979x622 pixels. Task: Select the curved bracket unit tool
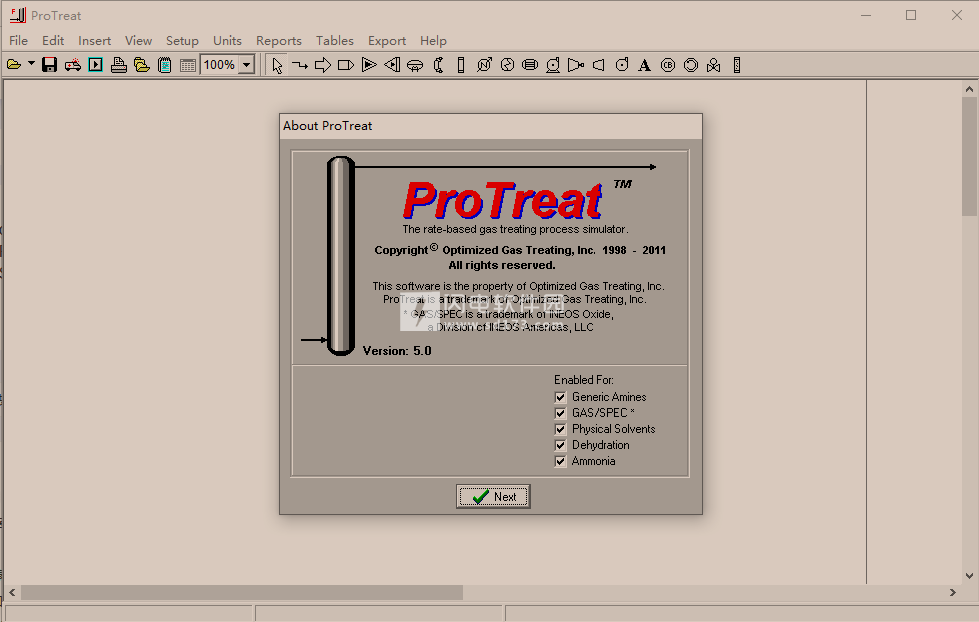[x=438, y=65]
